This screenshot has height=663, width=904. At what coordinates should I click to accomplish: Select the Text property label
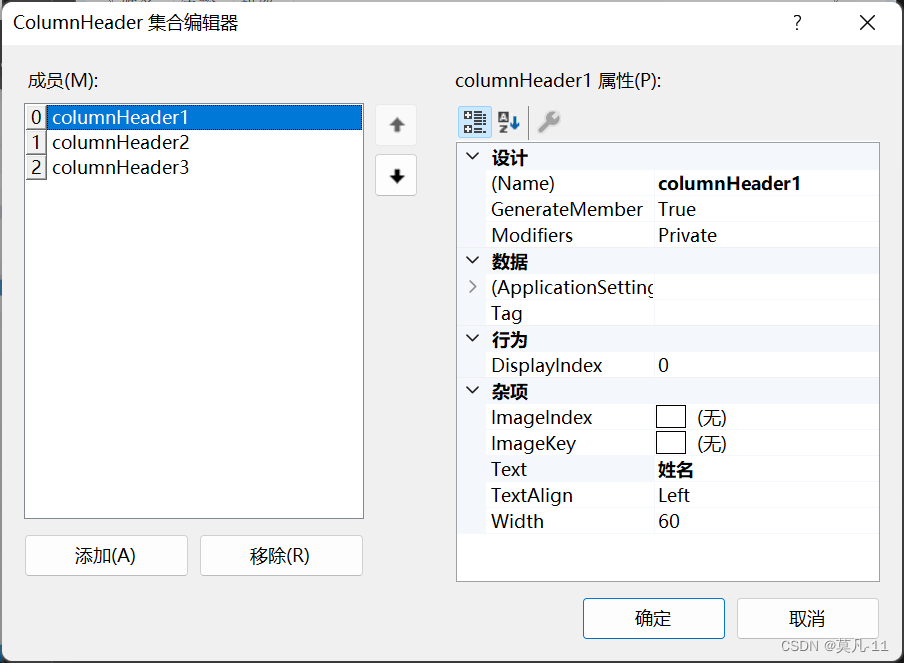click(x=508, y=469)
